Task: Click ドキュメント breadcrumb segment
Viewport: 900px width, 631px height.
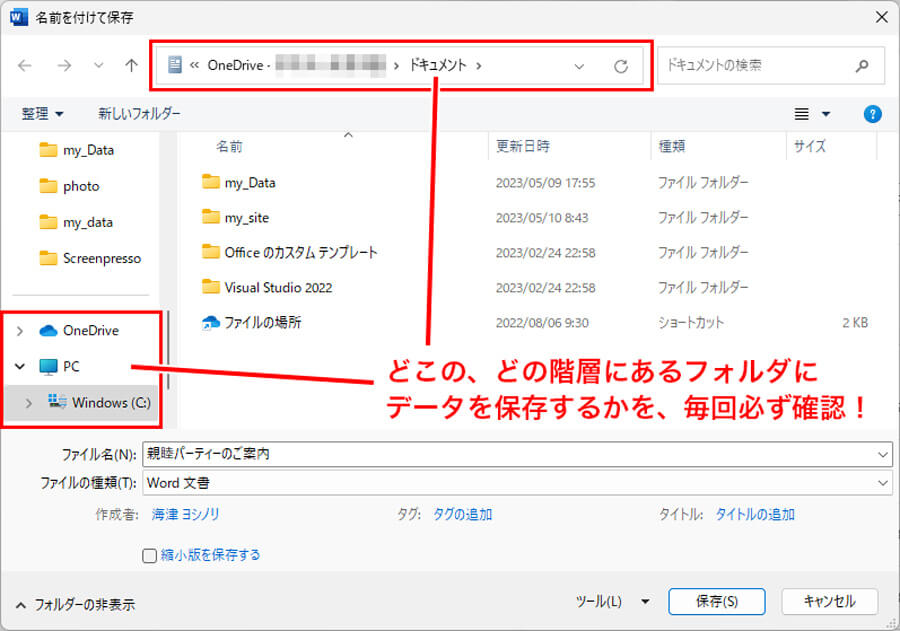Action: [x=438, y=65]
